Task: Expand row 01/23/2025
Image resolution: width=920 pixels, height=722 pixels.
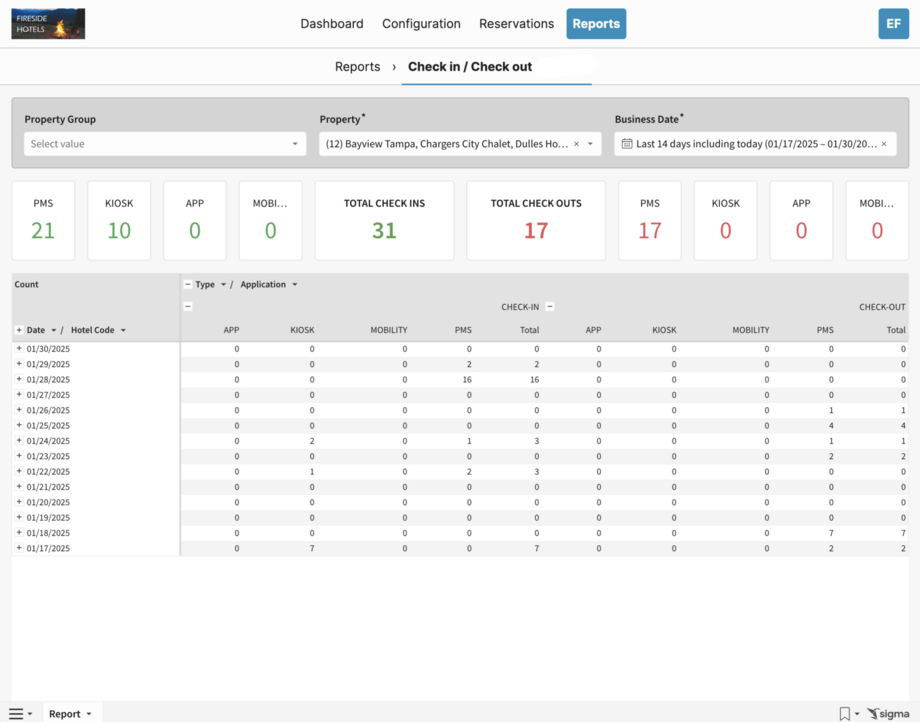Action: click(19, 456)
